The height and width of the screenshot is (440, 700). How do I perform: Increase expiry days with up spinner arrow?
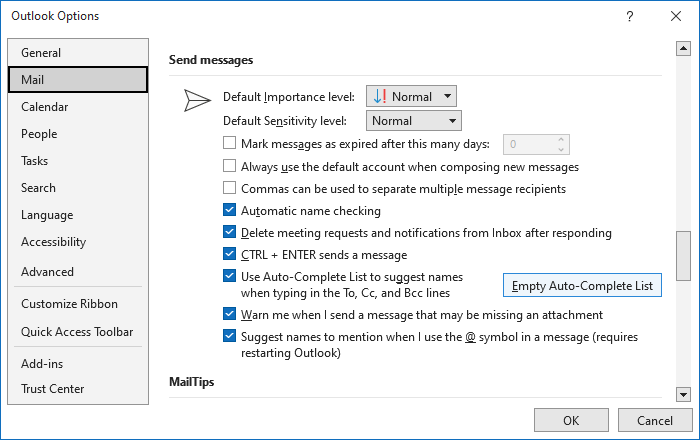(x=561, y=139)
